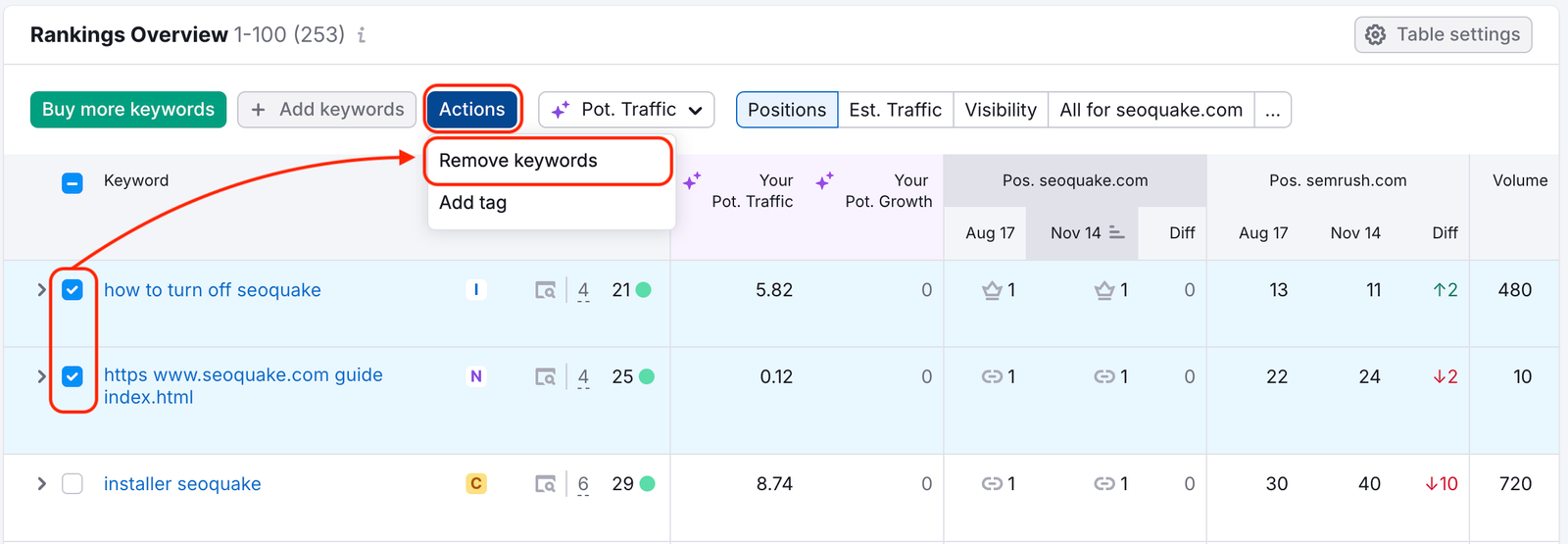Click Volume column header
Viewport: 1568px width, 544px height.
[1520, 181]
